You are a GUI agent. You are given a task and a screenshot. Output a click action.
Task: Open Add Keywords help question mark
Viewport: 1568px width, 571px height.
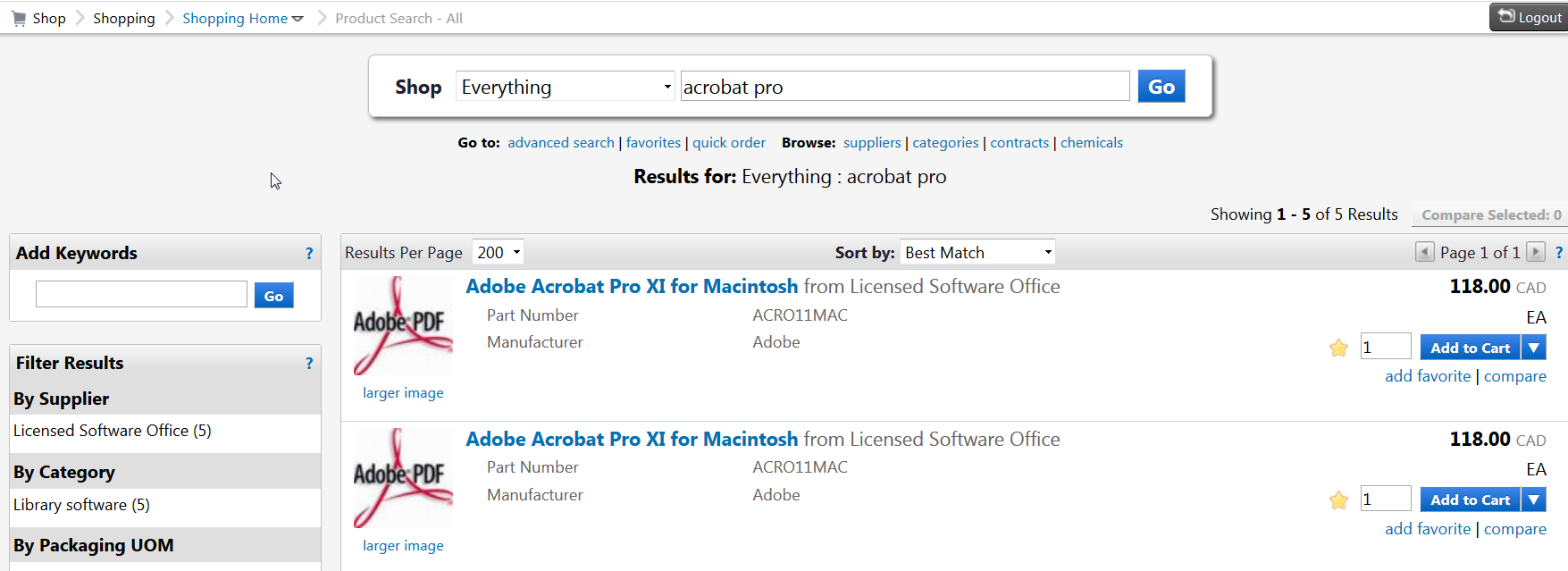click(309, 253)
